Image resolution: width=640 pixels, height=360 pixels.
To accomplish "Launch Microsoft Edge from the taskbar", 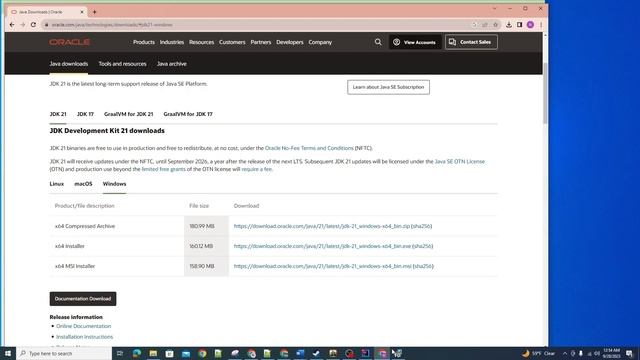I will click(136, 353).
